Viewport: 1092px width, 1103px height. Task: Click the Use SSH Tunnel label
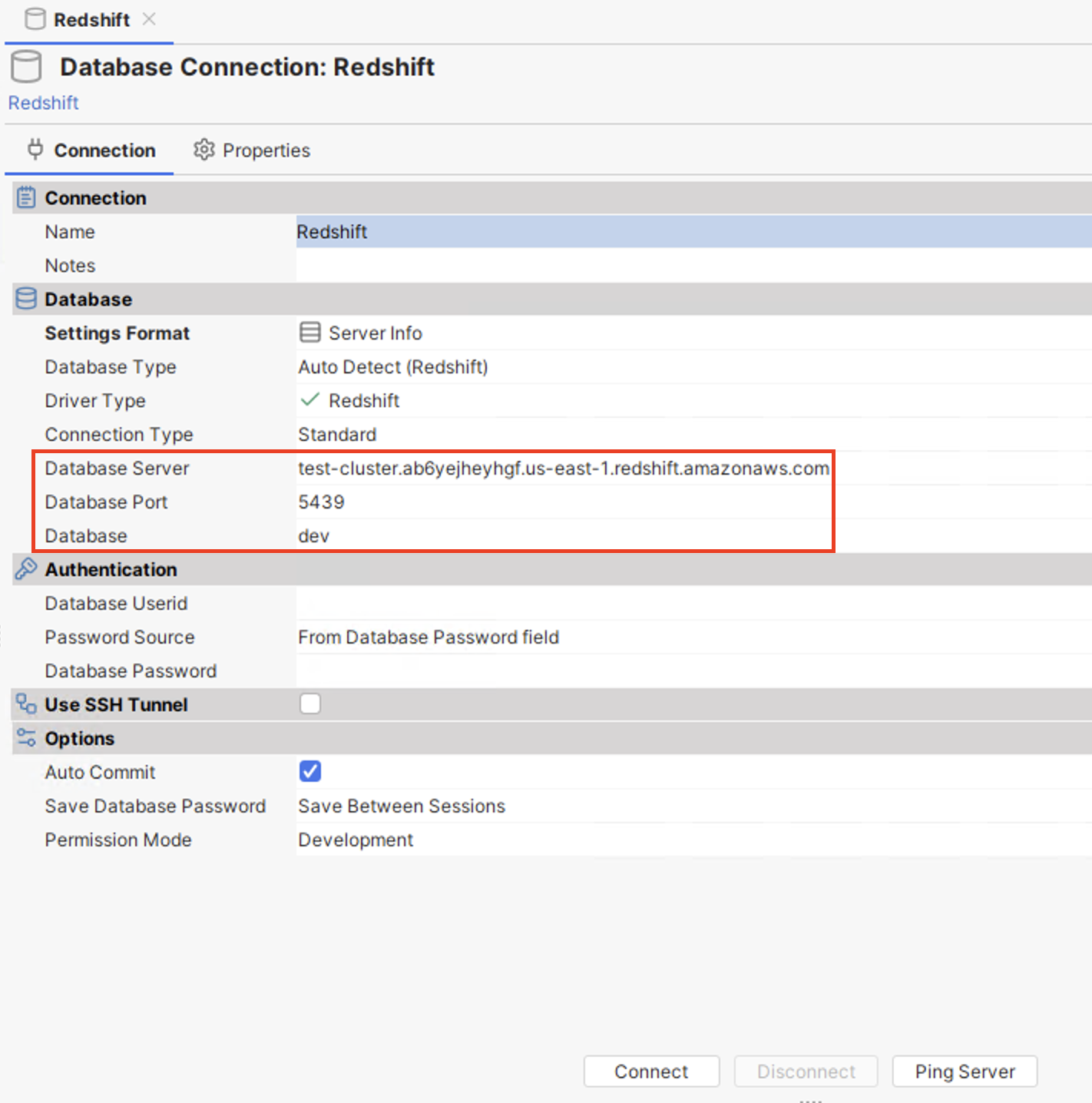tap(116, 704)
